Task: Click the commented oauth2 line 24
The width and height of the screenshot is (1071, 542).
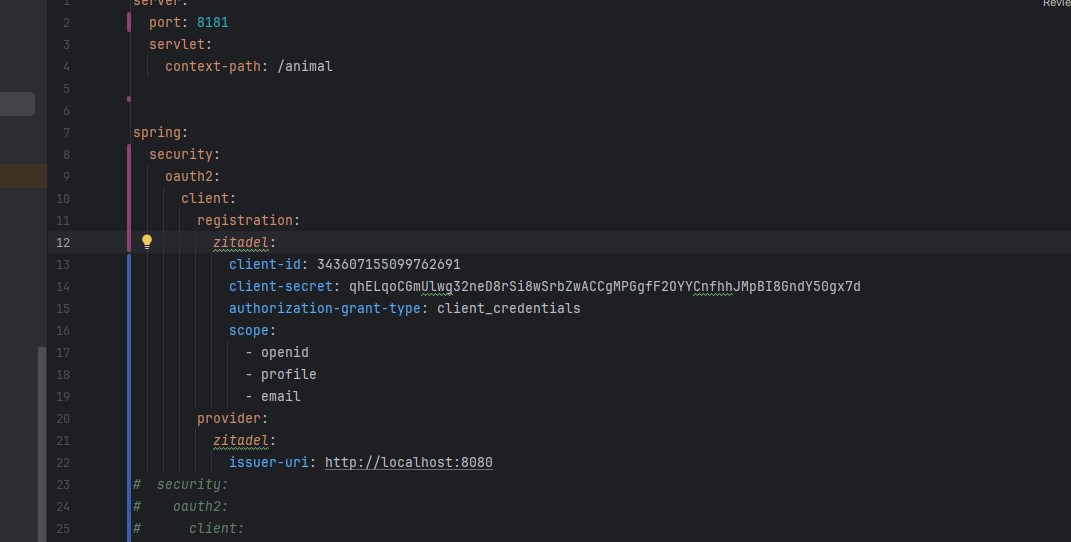Action: point(200,506)
